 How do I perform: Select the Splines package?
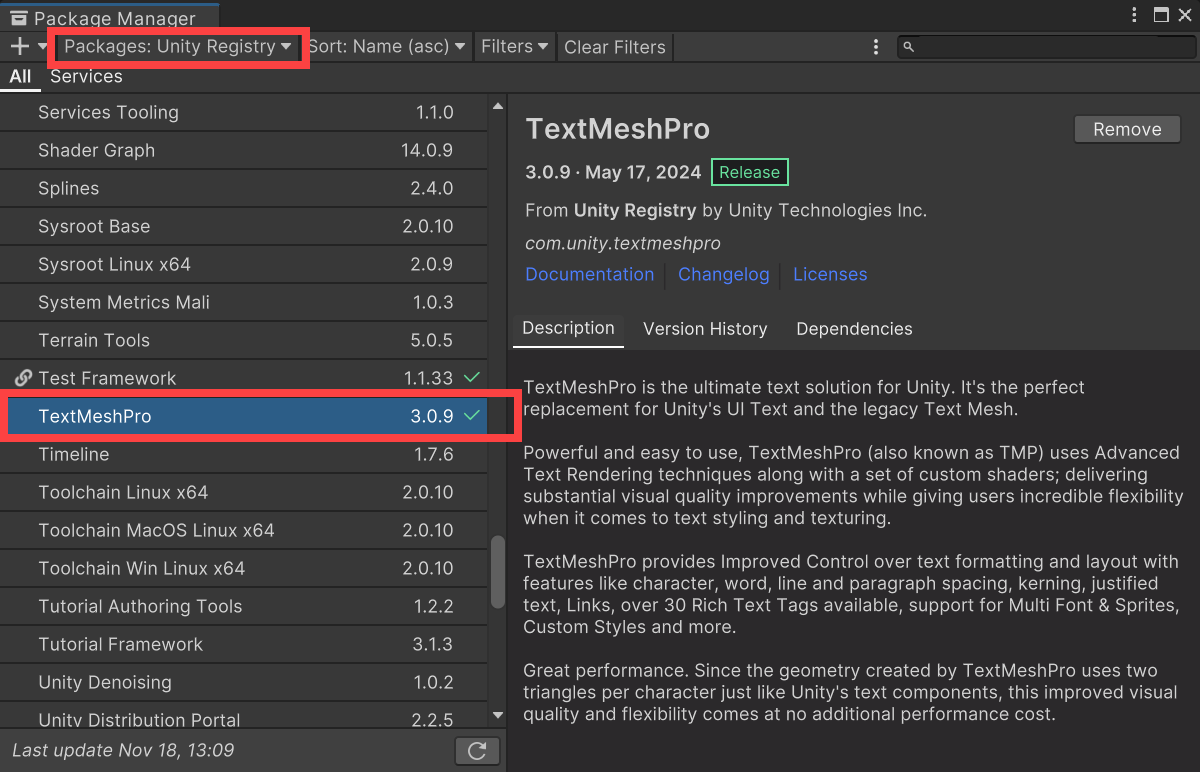pyautogui.click(x=244, y=189)
